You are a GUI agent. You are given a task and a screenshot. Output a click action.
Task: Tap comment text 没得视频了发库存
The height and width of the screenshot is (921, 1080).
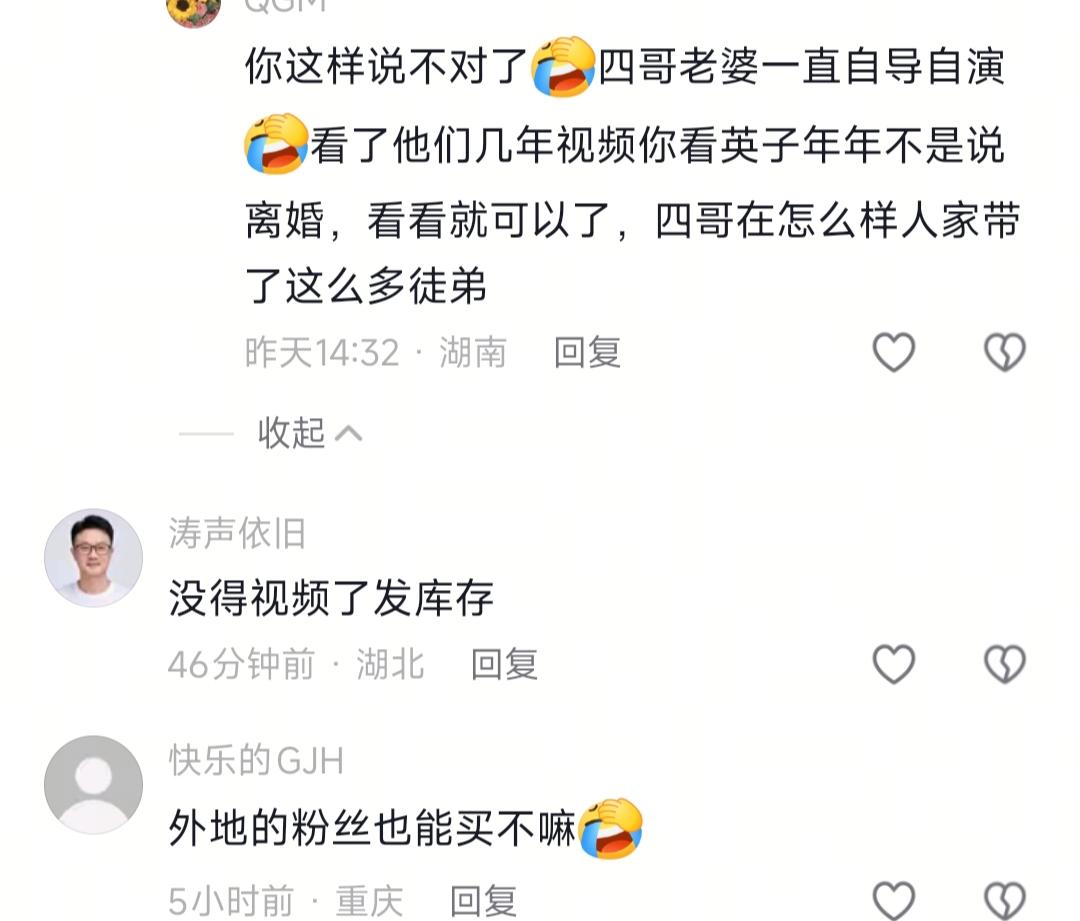331,598
